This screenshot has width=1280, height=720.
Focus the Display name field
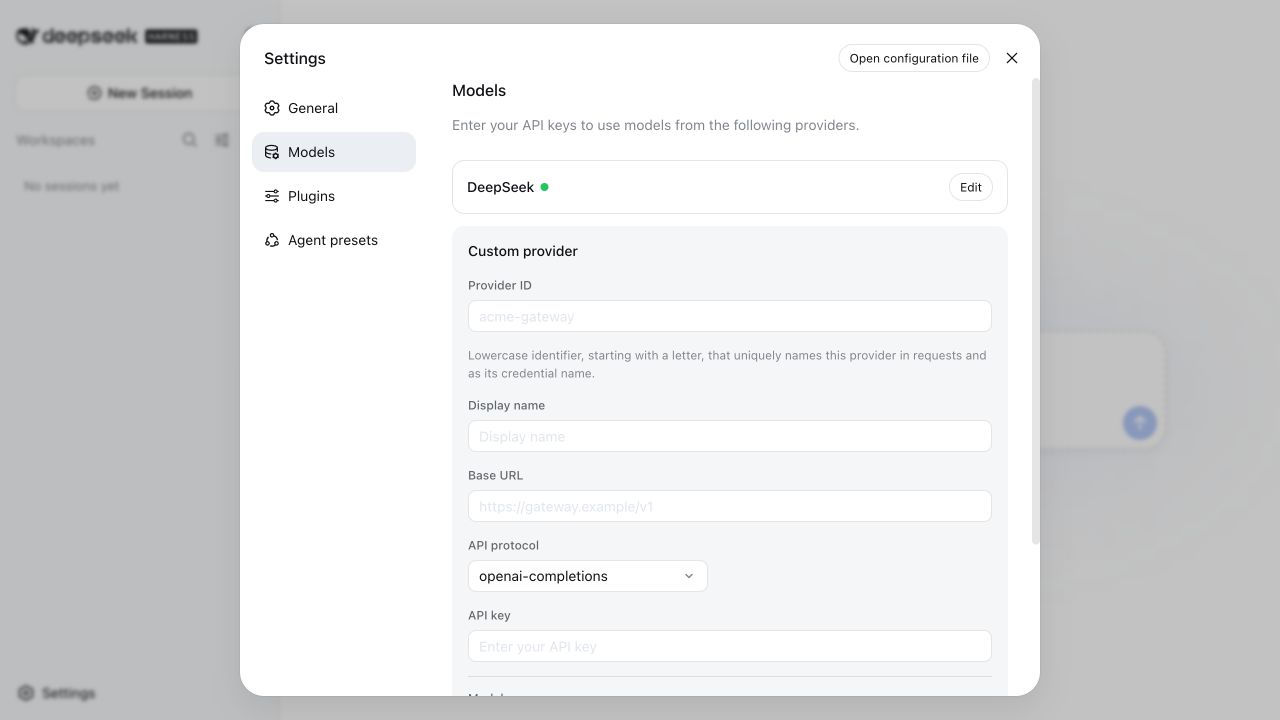click(x=730, y=436)
